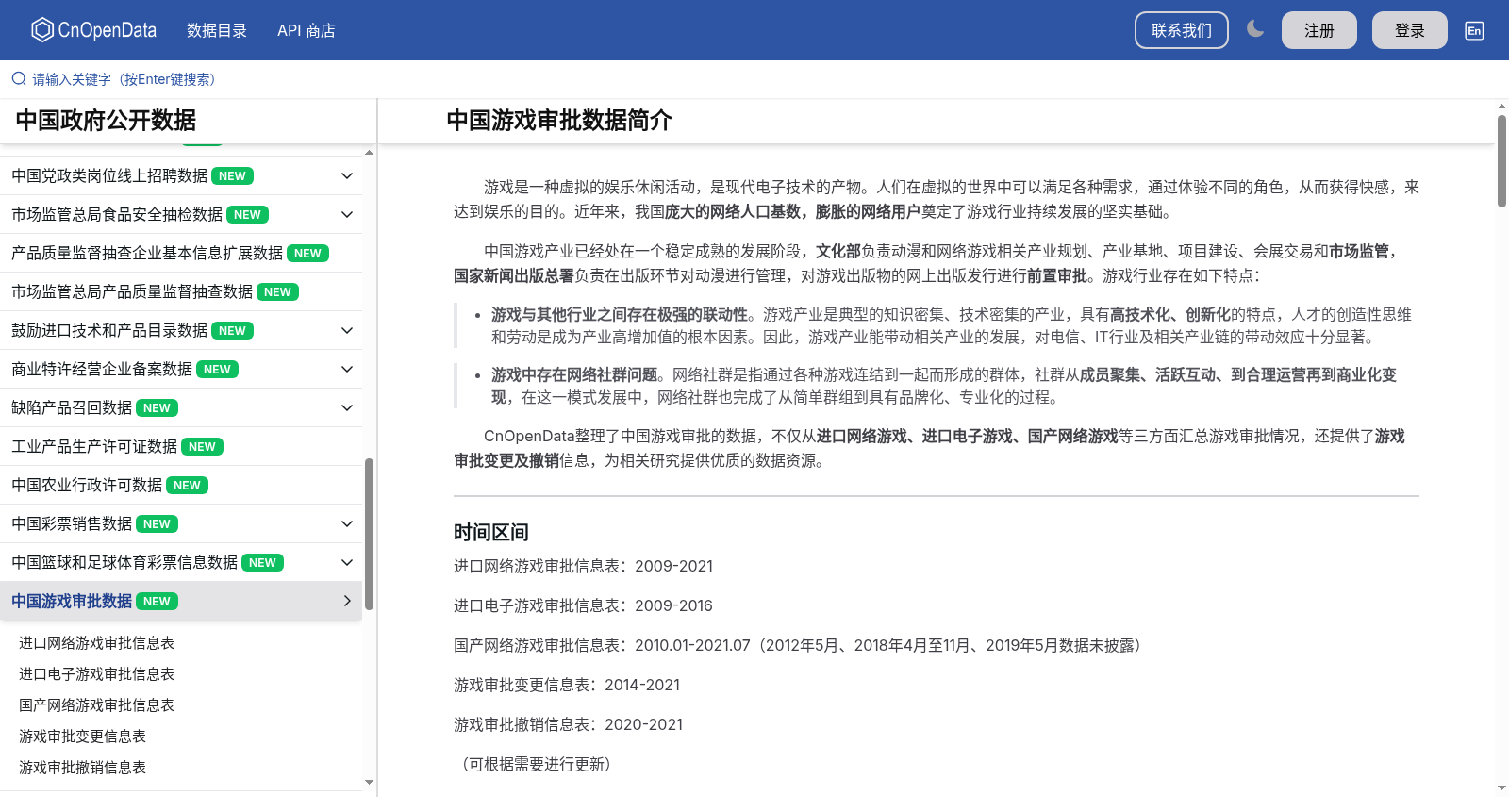Click the search magnifier icon
1509x812 pixels.
[19, 79]
